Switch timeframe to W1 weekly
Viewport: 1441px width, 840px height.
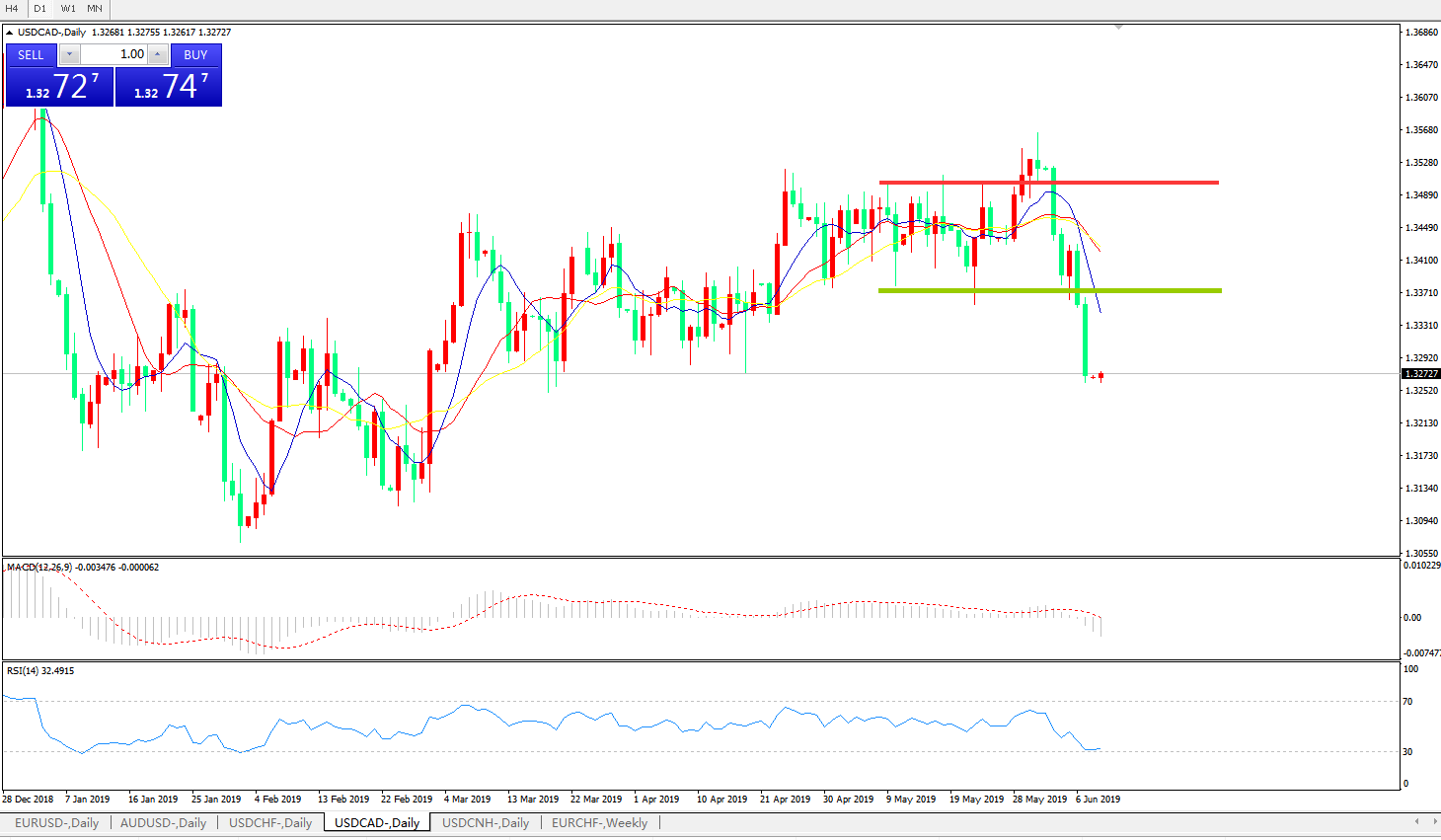click(x=68, y=9)
